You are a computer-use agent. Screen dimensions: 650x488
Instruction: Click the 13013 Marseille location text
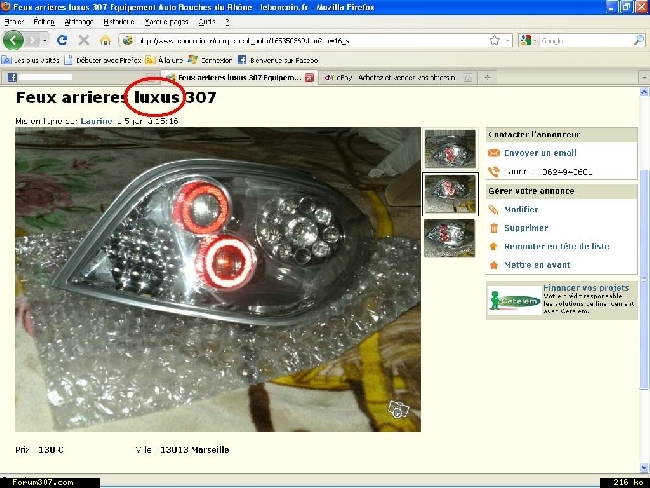194,449
